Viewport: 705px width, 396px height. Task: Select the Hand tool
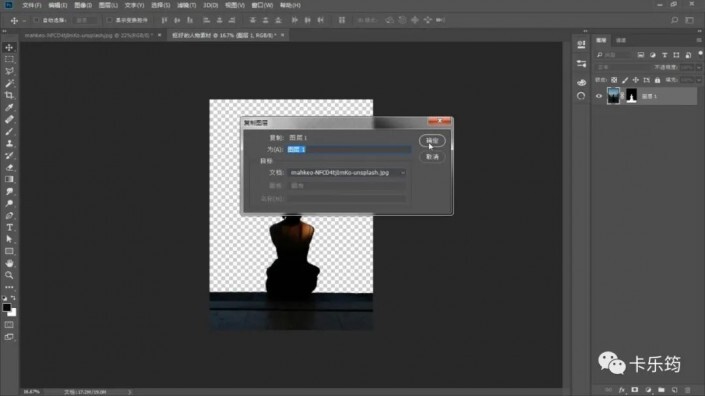tap(9, 263)
